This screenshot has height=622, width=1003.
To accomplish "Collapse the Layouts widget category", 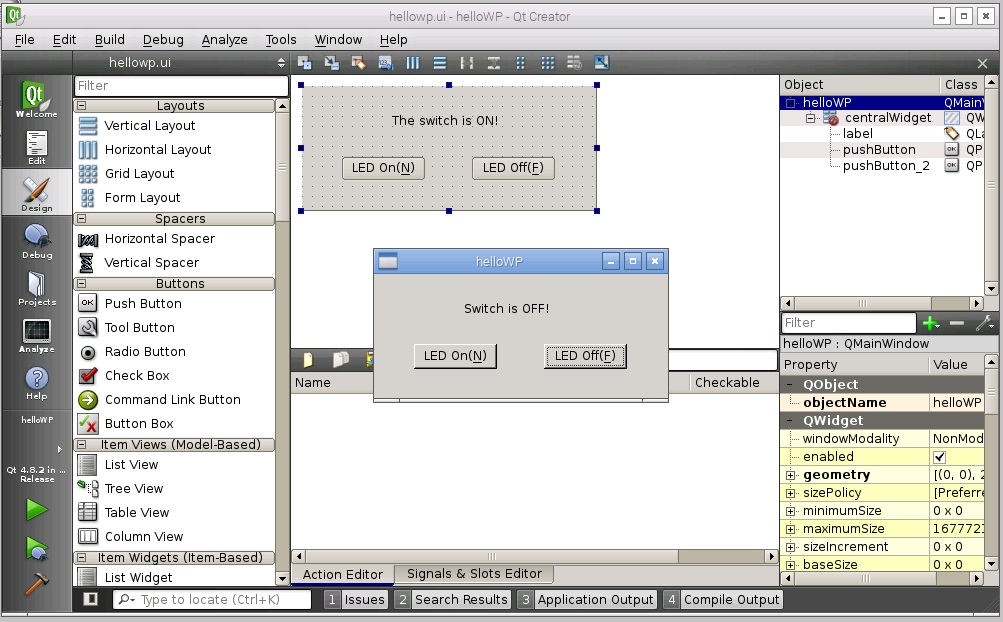I will point(81,106).
